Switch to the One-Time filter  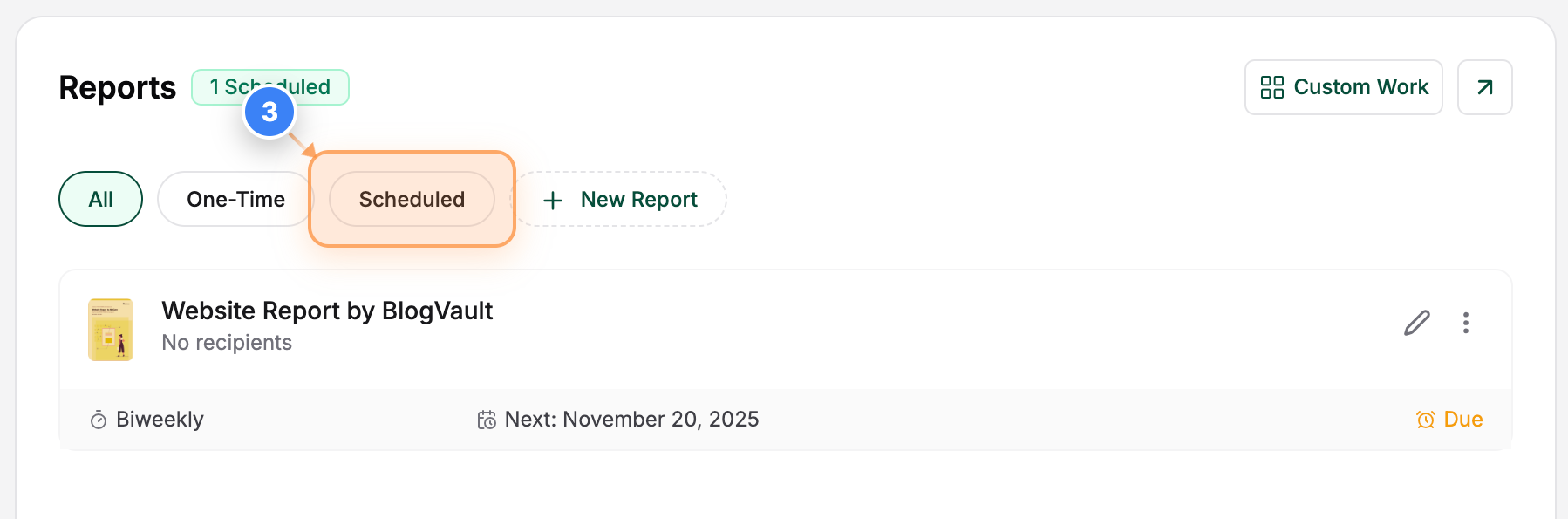point(235,199)
